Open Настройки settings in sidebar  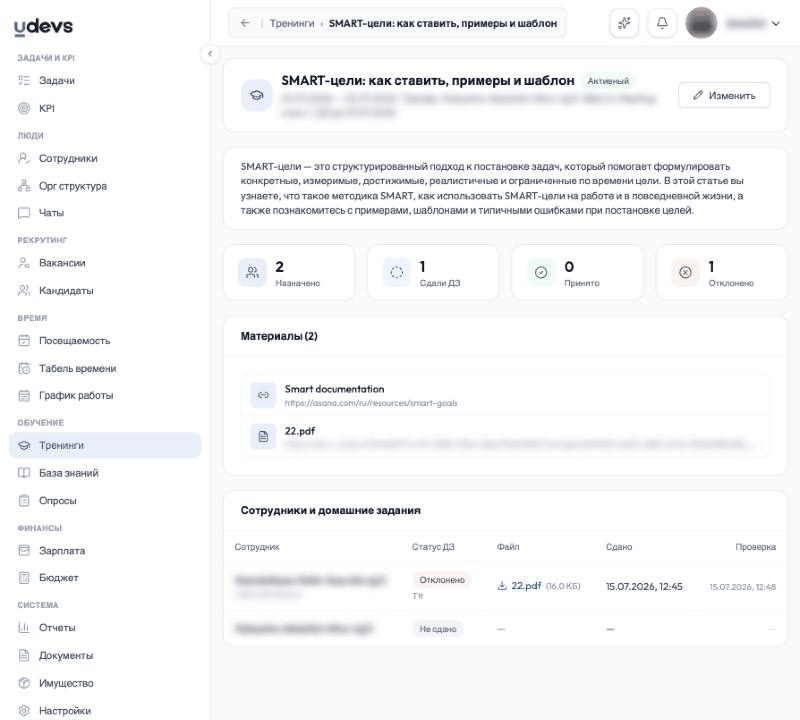105,710
